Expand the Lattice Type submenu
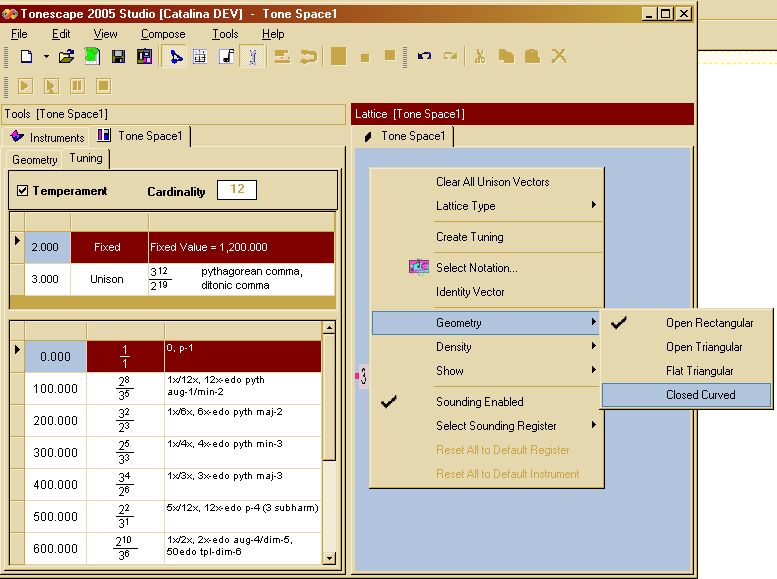This screenshot has height=579, width=777. 487,206
